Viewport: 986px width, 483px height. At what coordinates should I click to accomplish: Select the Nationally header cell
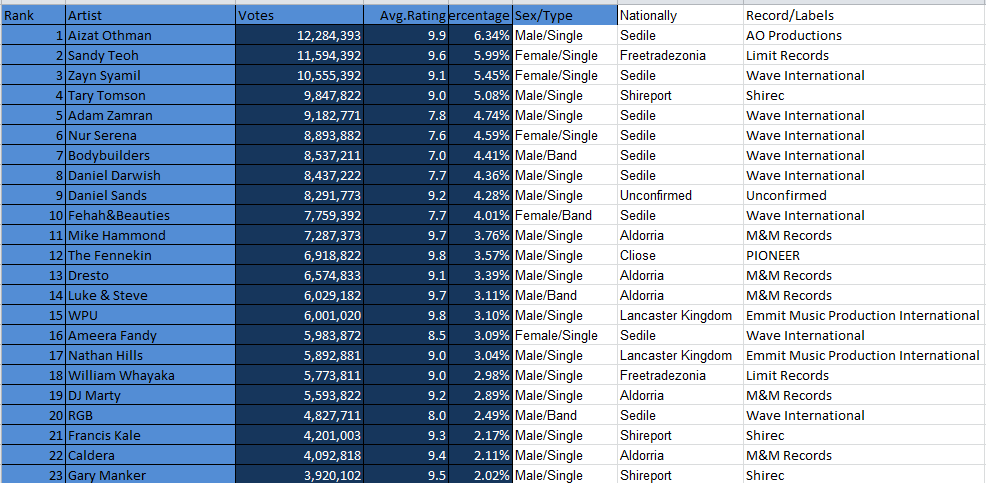point(680,15)
